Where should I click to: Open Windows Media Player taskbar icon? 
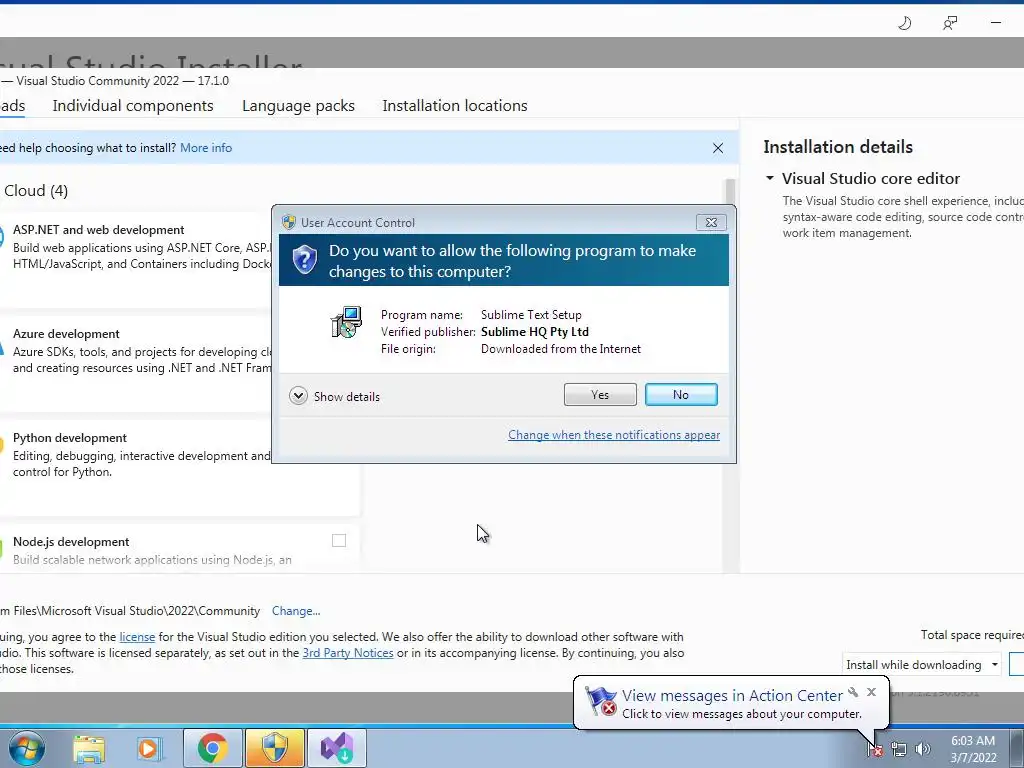tap(149, 748)
